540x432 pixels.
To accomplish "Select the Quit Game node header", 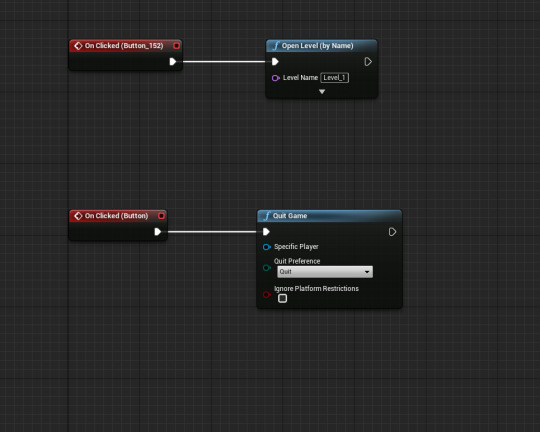I will click(x=329, y=216).
